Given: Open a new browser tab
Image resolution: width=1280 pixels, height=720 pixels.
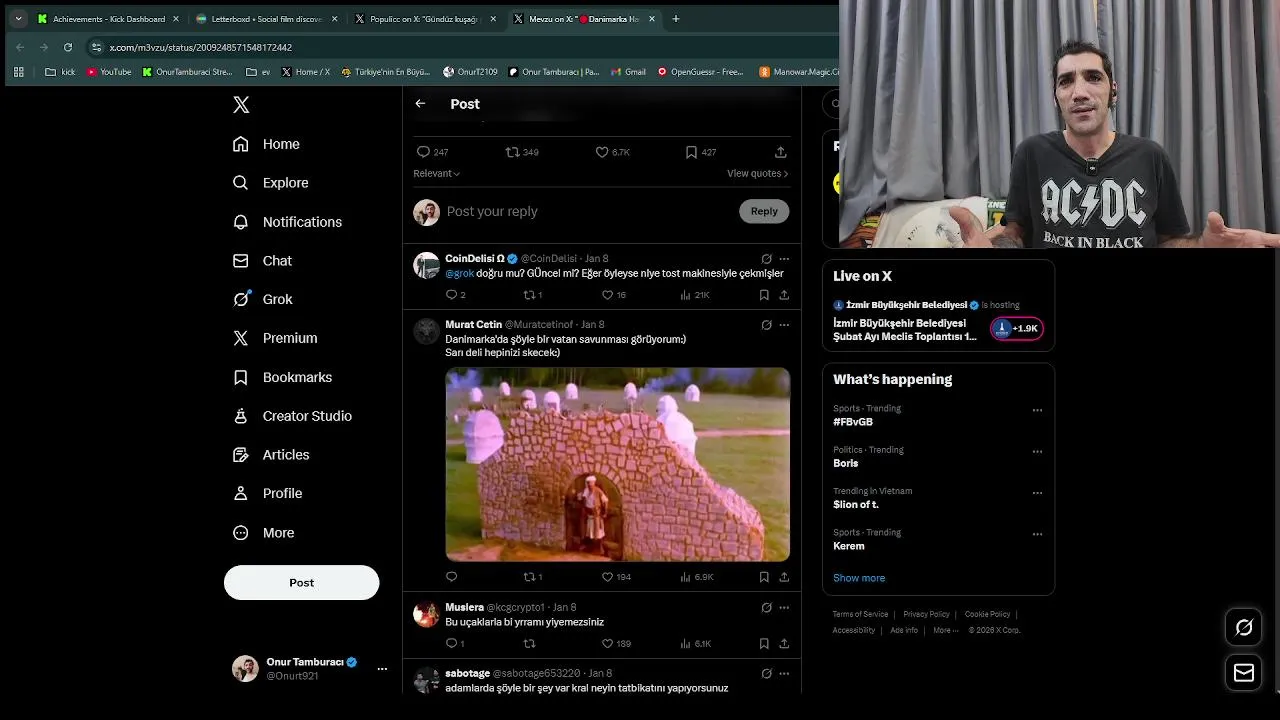Looking at the screenshot, I should (x=676, y=19).
